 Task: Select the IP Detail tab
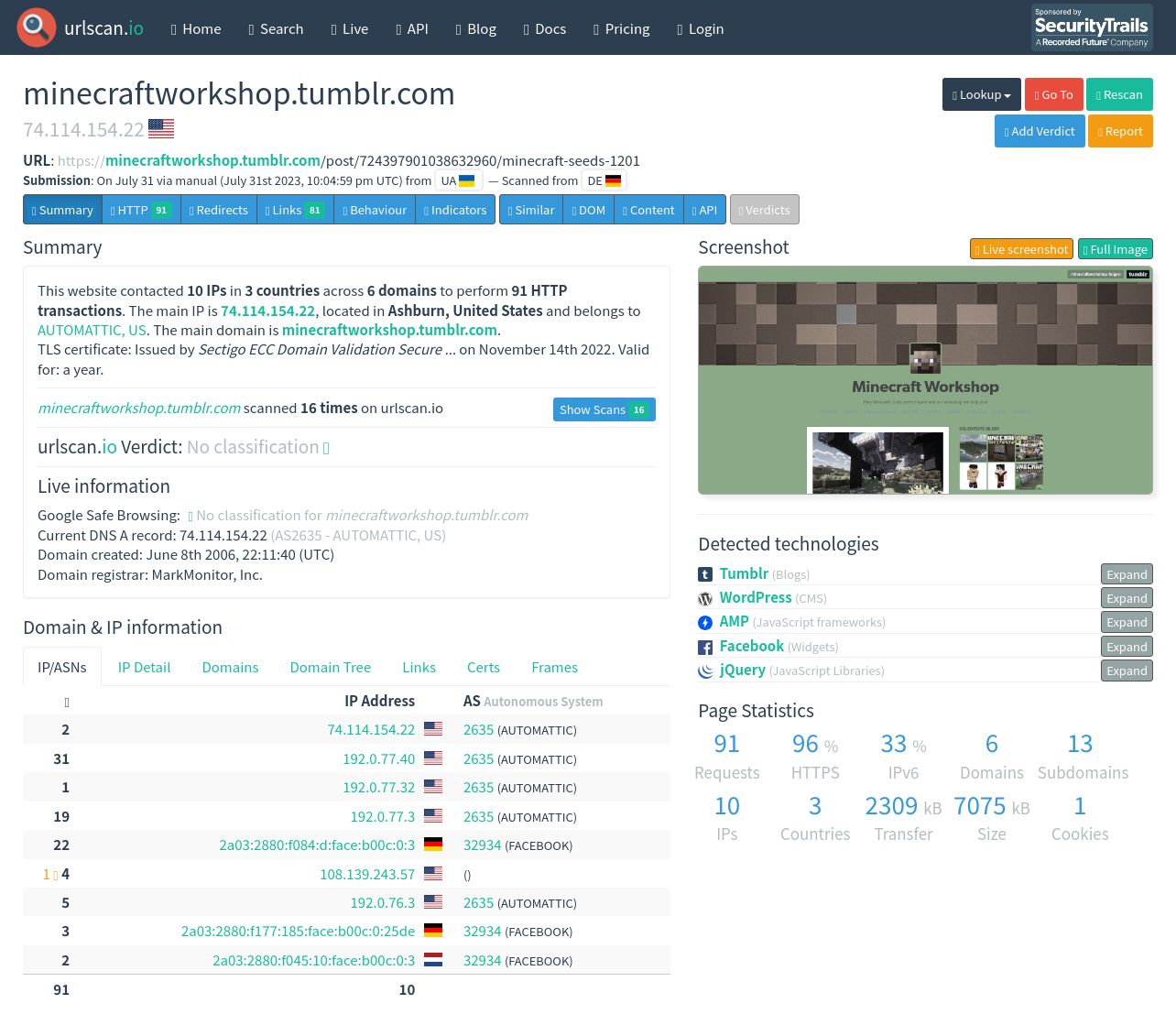[144, 668]
